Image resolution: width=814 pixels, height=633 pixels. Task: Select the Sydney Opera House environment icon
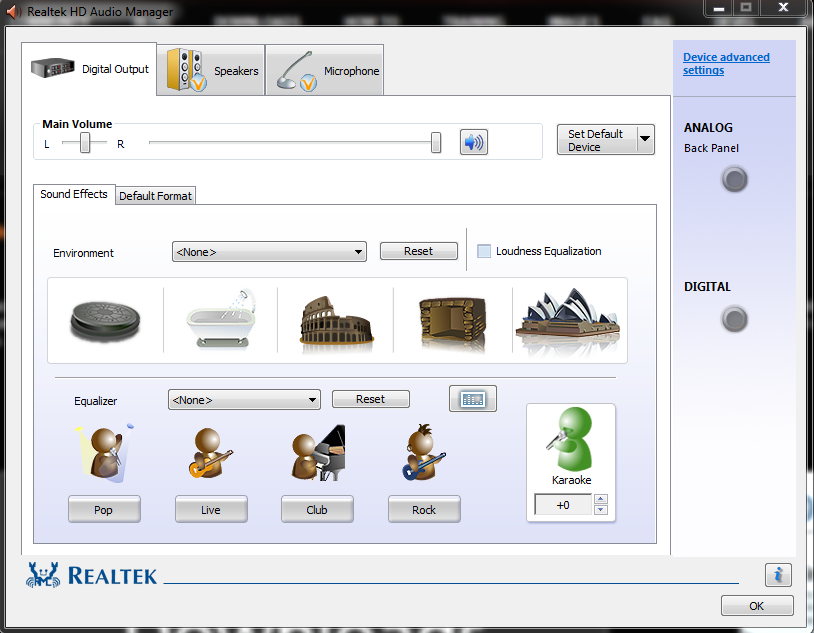[x=567, y=320]
